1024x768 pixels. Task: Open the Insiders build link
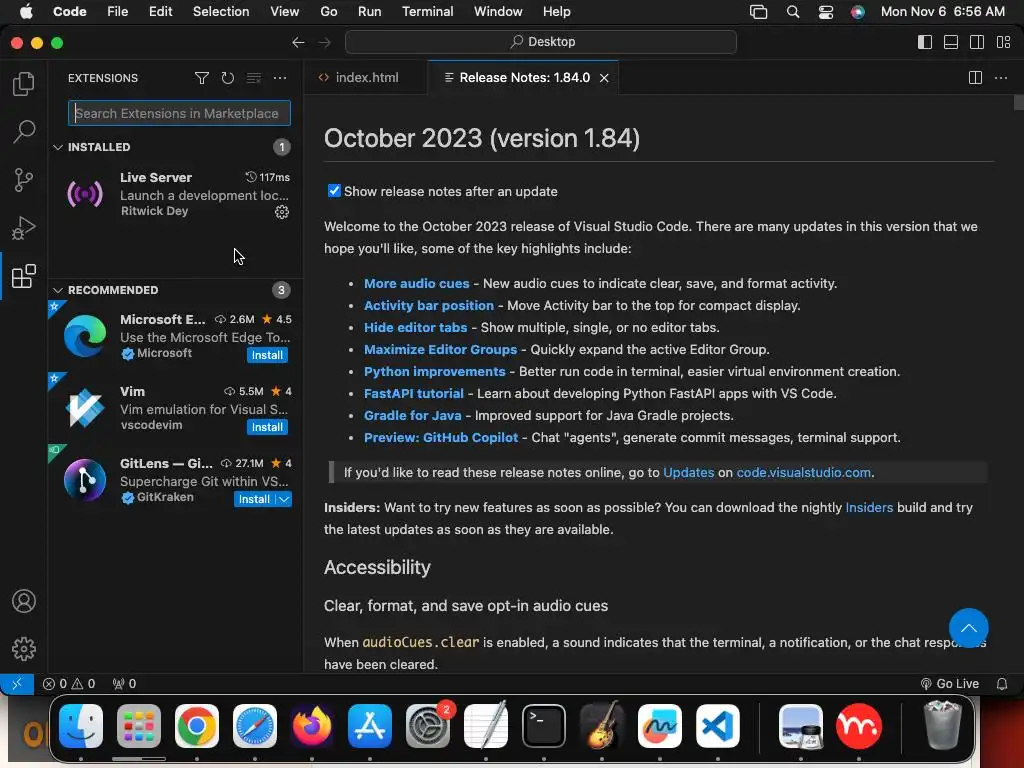click(x=869, y=508)
